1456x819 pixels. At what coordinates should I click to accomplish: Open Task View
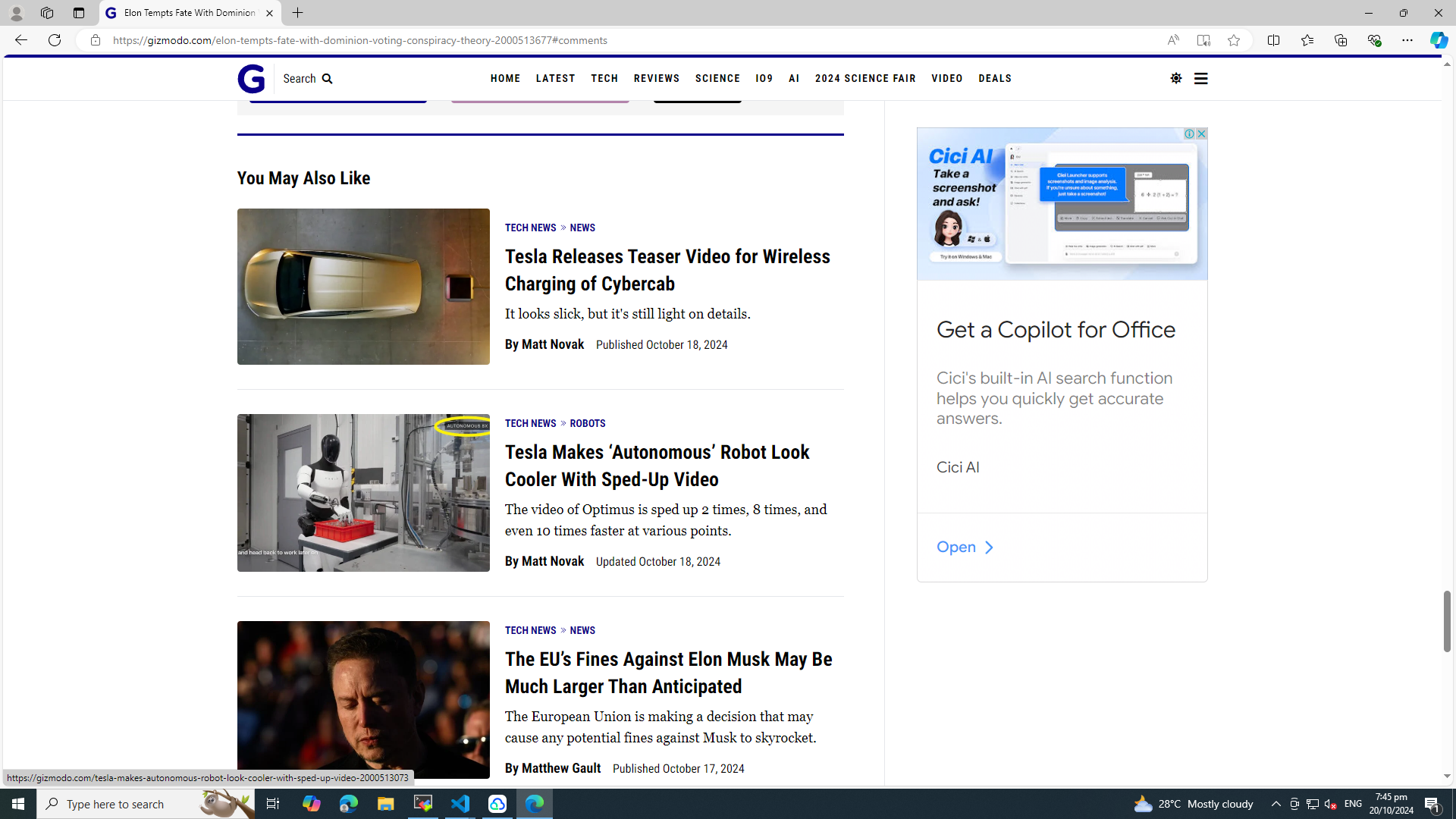[273, 804]
